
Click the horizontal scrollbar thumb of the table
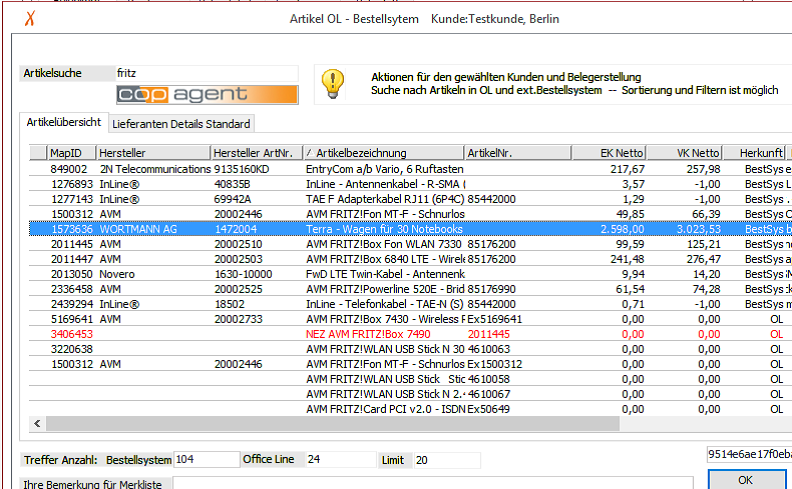pos(332,423)
